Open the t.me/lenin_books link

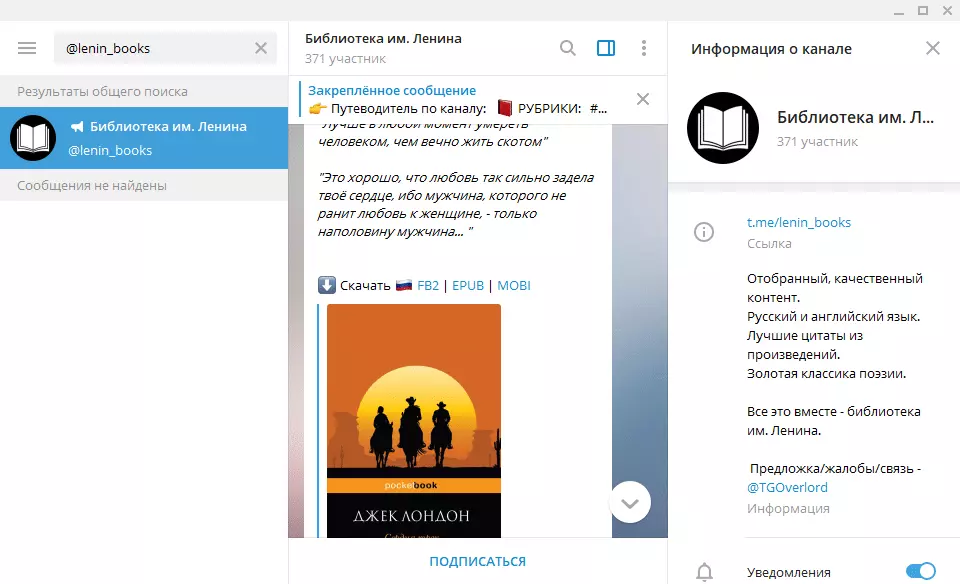(799, 222)
